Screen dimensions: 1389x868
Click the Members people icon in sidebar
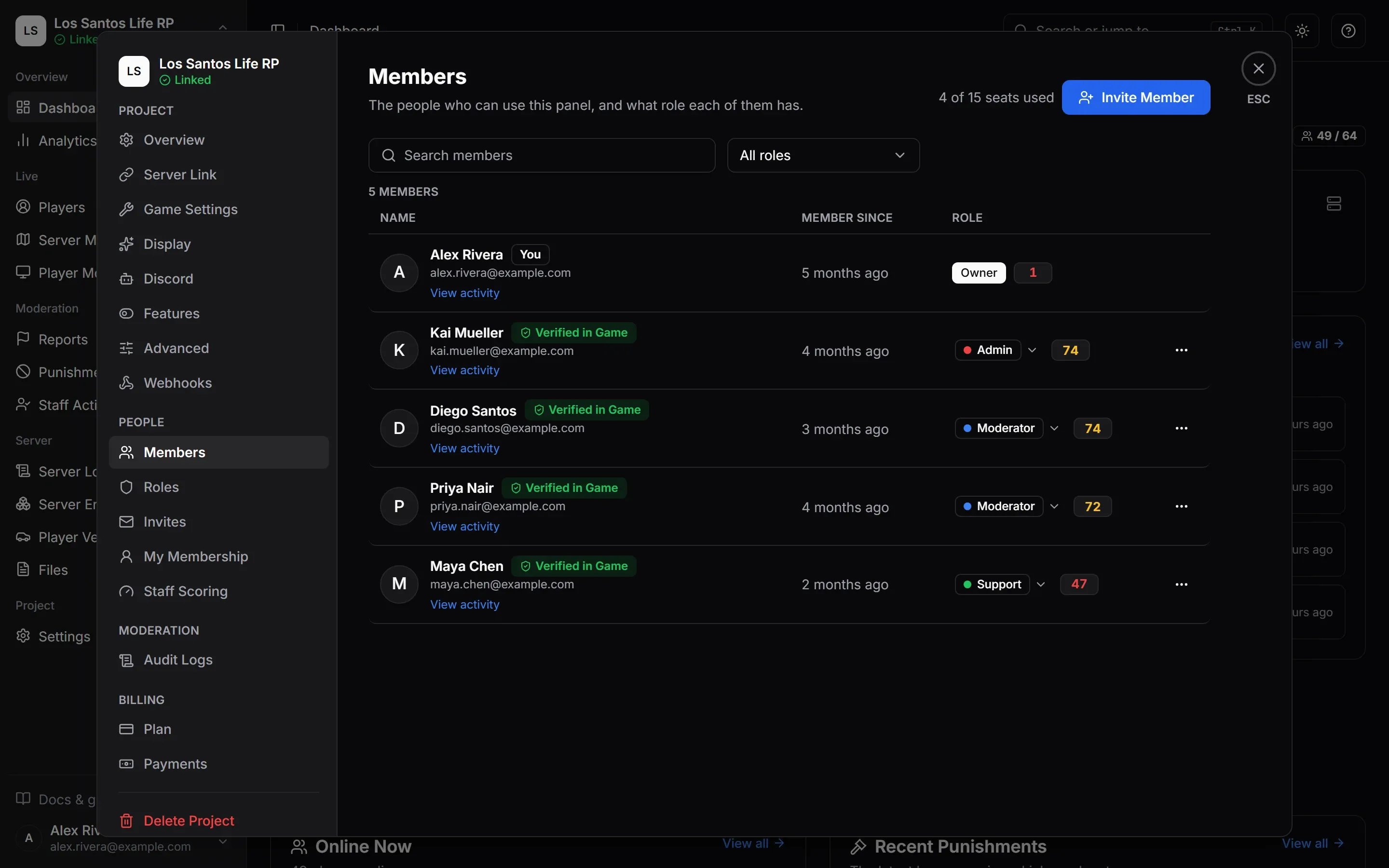tap(126, 452)
